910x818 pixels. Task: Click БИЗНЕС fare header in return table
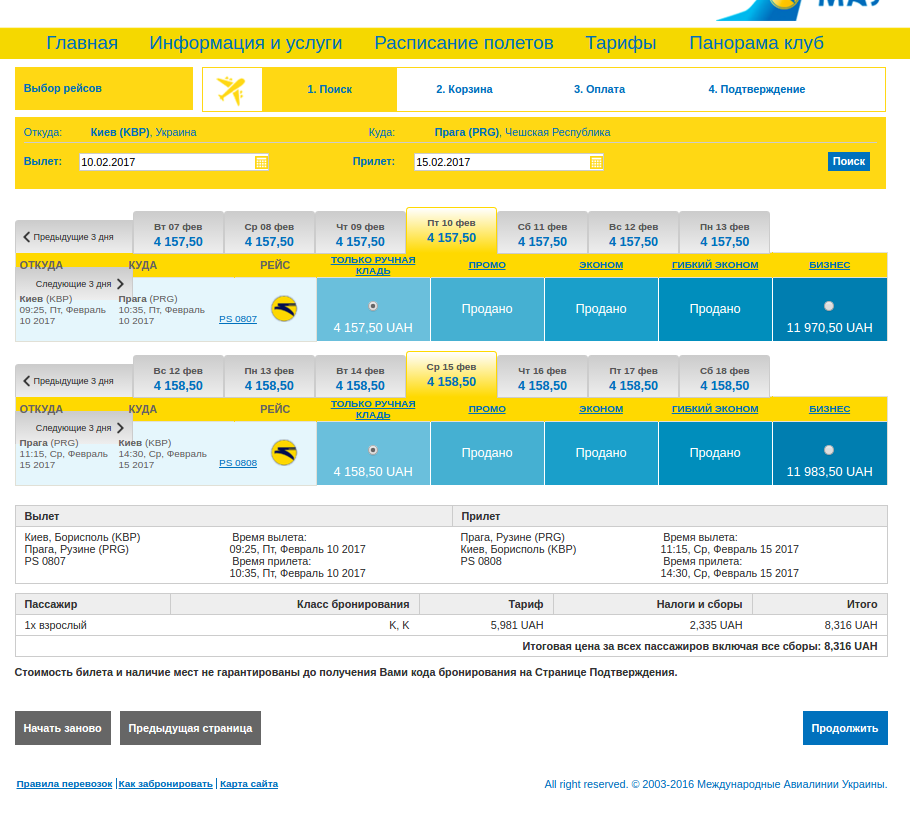click(829, 409)
